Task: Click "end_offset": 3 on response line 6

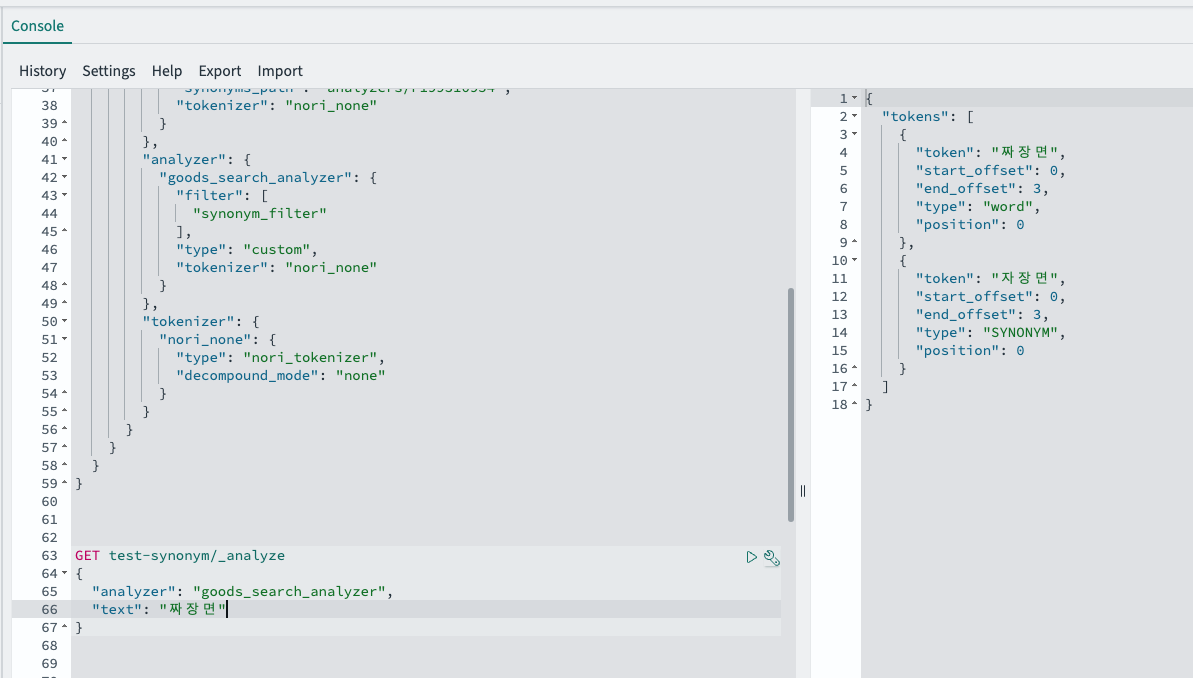Action: click(x=981, y=188)
